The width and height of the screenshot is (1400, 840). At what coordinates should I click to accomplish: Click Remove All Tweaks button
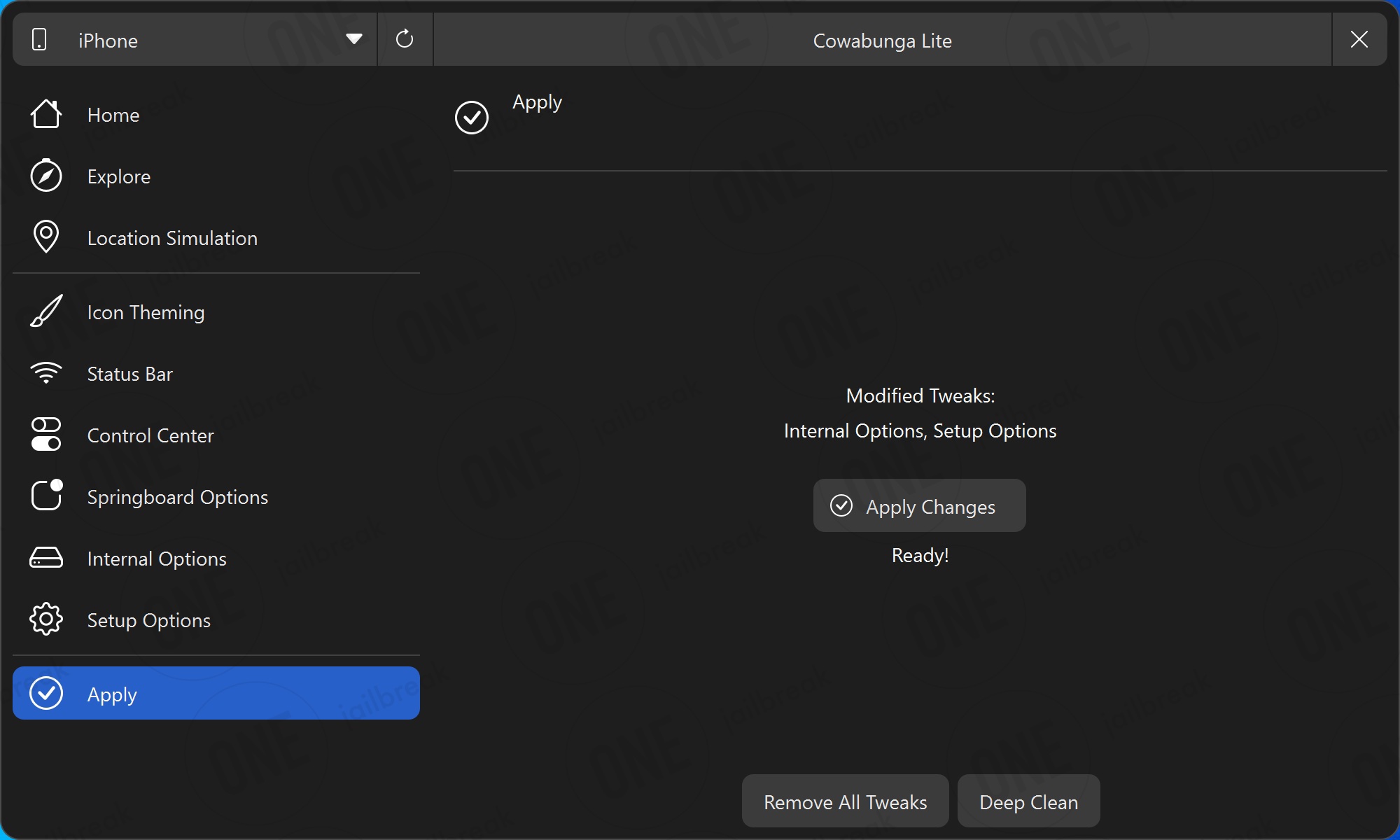(x=846, y=801)
